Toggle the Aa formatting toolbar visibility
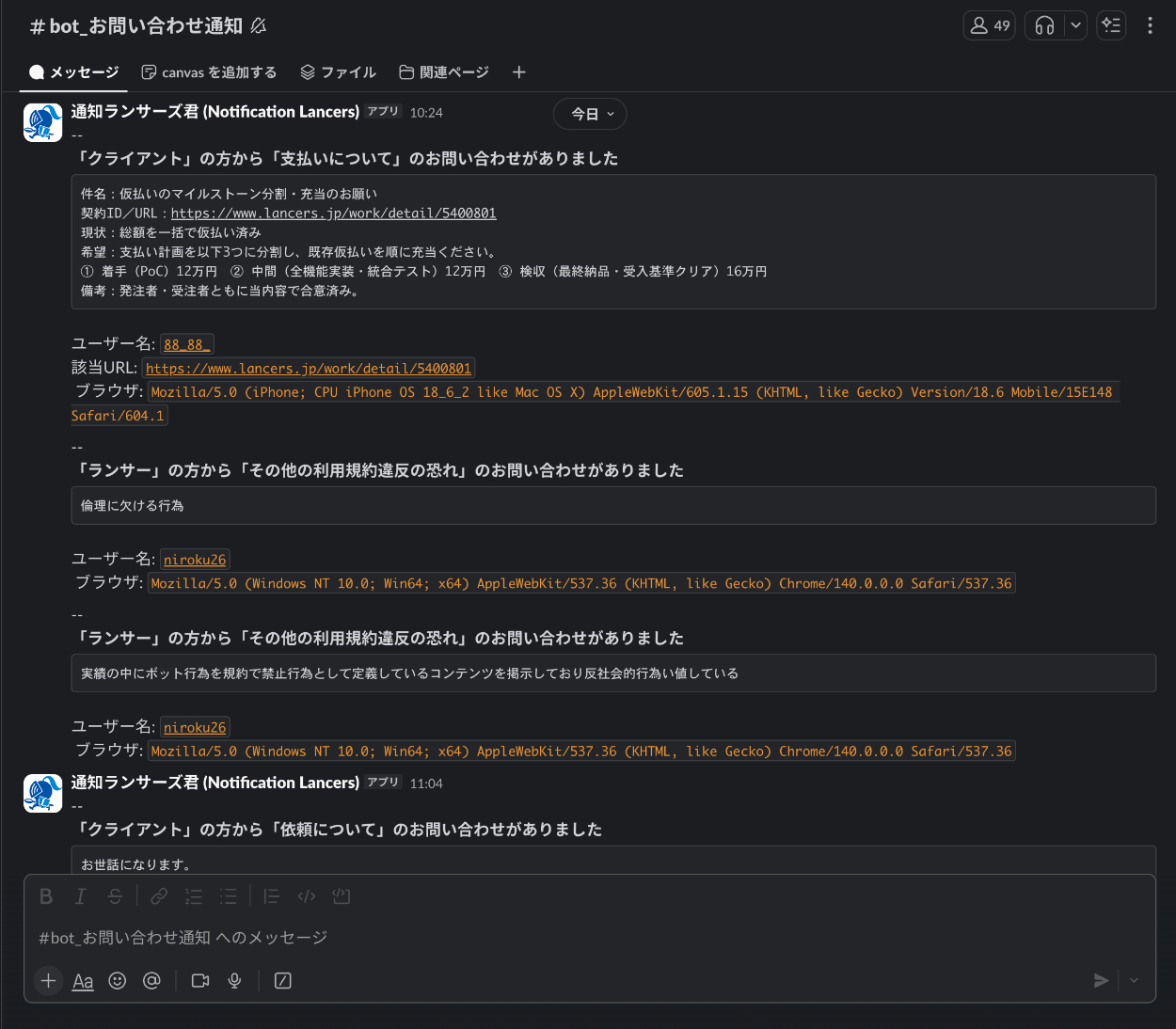The height and width of the screenshot is (1029, 1176). [83, 981]
